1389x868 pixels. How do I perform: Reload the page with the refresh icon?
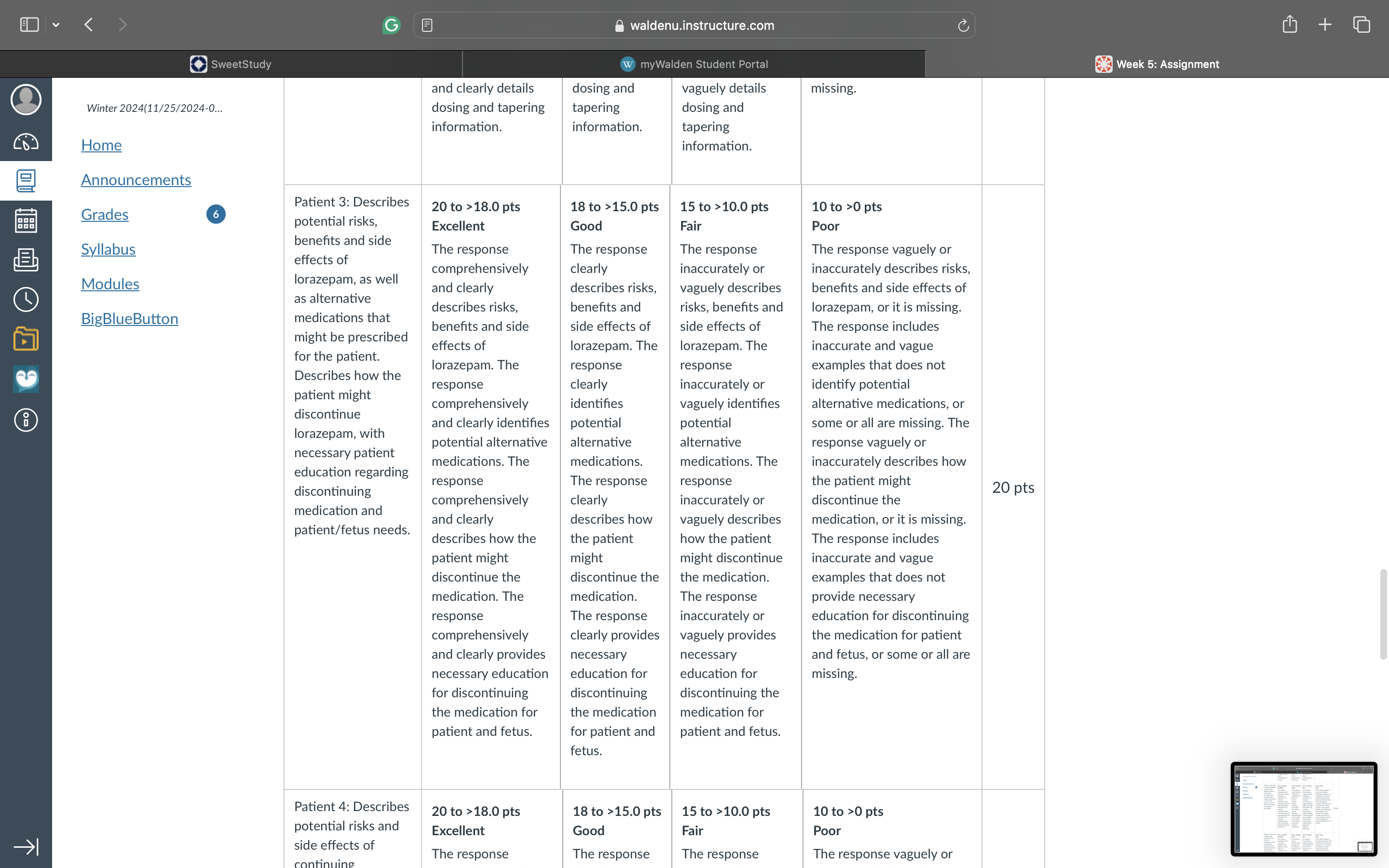coord(963,25)
